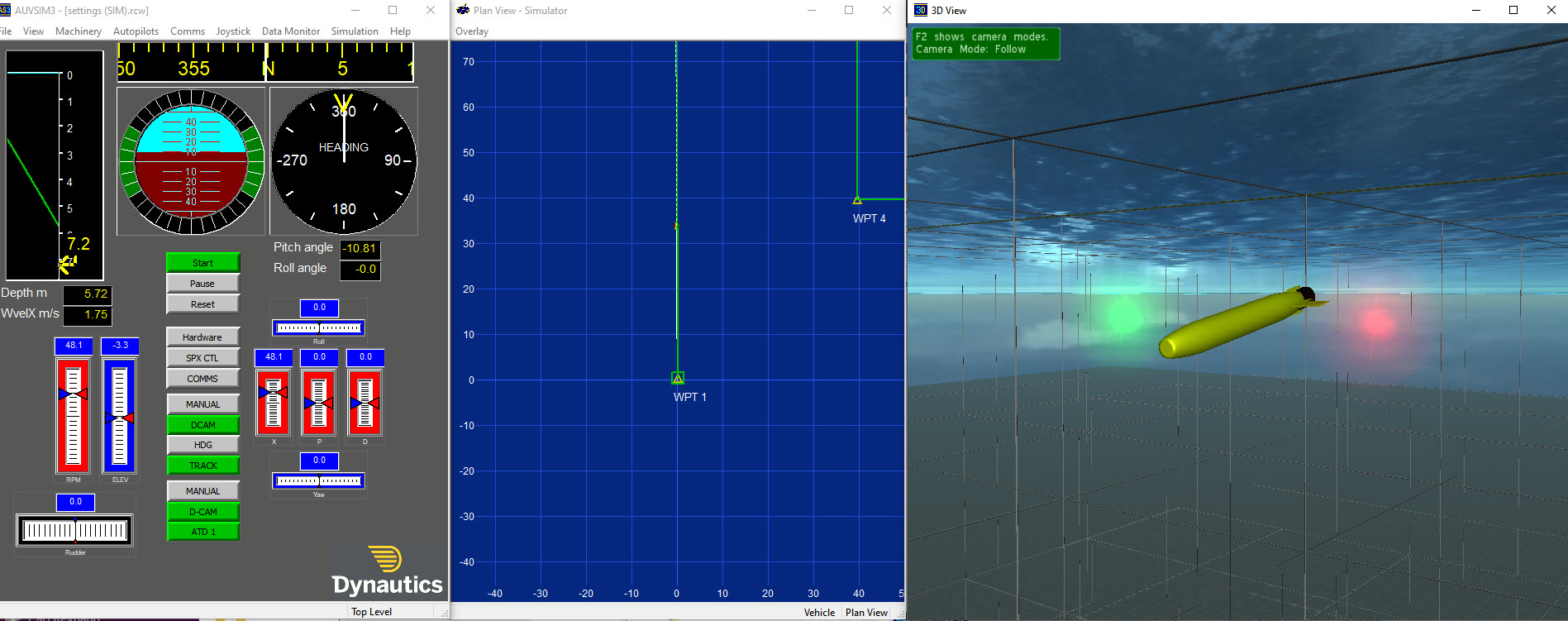The height and width of the screenshot is (621, 1568).
Task: Toggle the TRACK mode button
Action: (x=203, y=466)
